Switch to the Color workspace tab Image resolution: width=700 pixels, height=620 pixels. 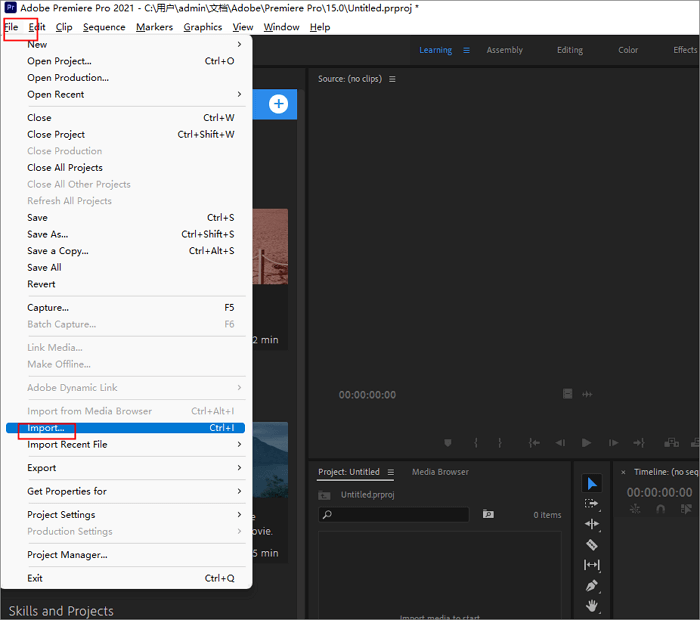(628, 50)
